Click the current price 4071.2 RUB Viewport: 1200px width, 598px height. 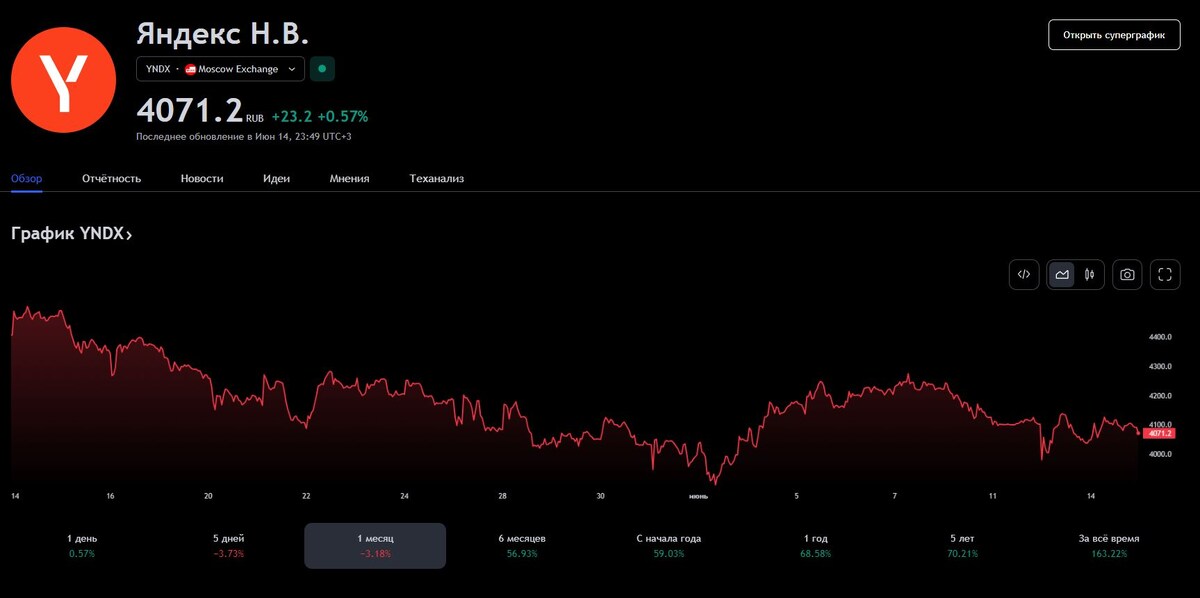point(200,111)
